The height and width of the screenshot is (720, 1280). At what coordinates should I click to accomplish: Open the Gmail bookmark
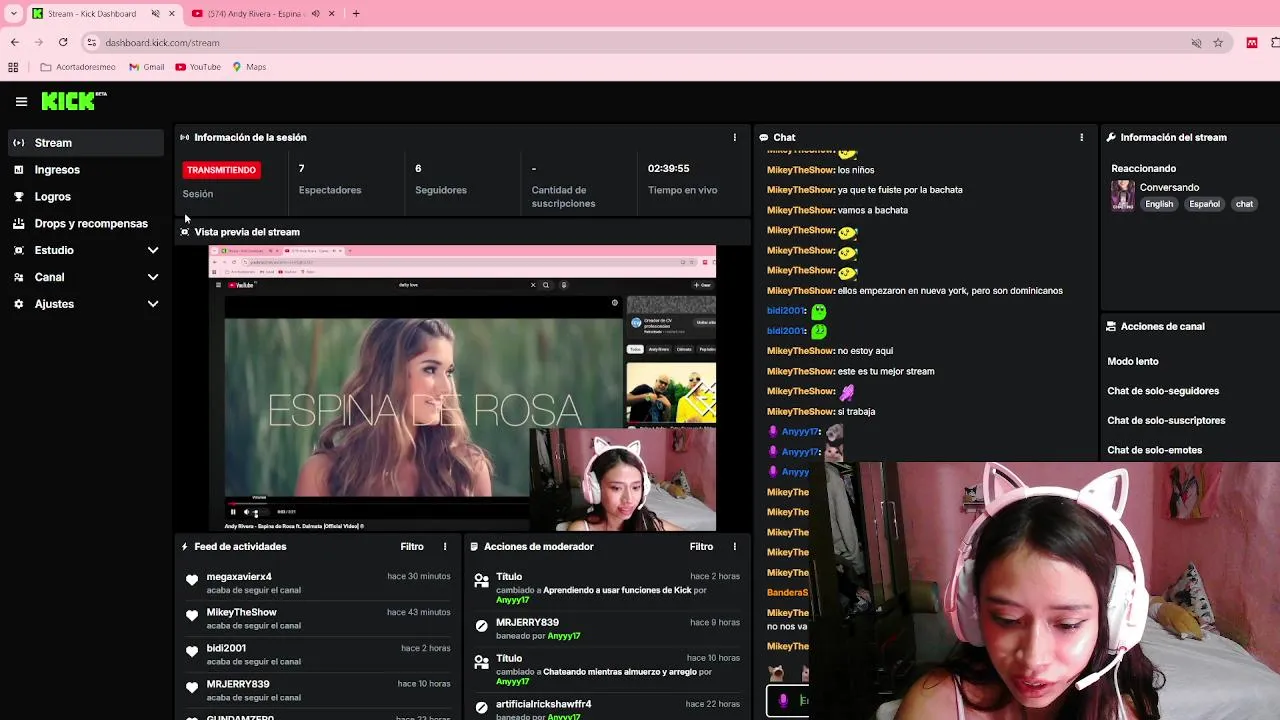[147, 67]
